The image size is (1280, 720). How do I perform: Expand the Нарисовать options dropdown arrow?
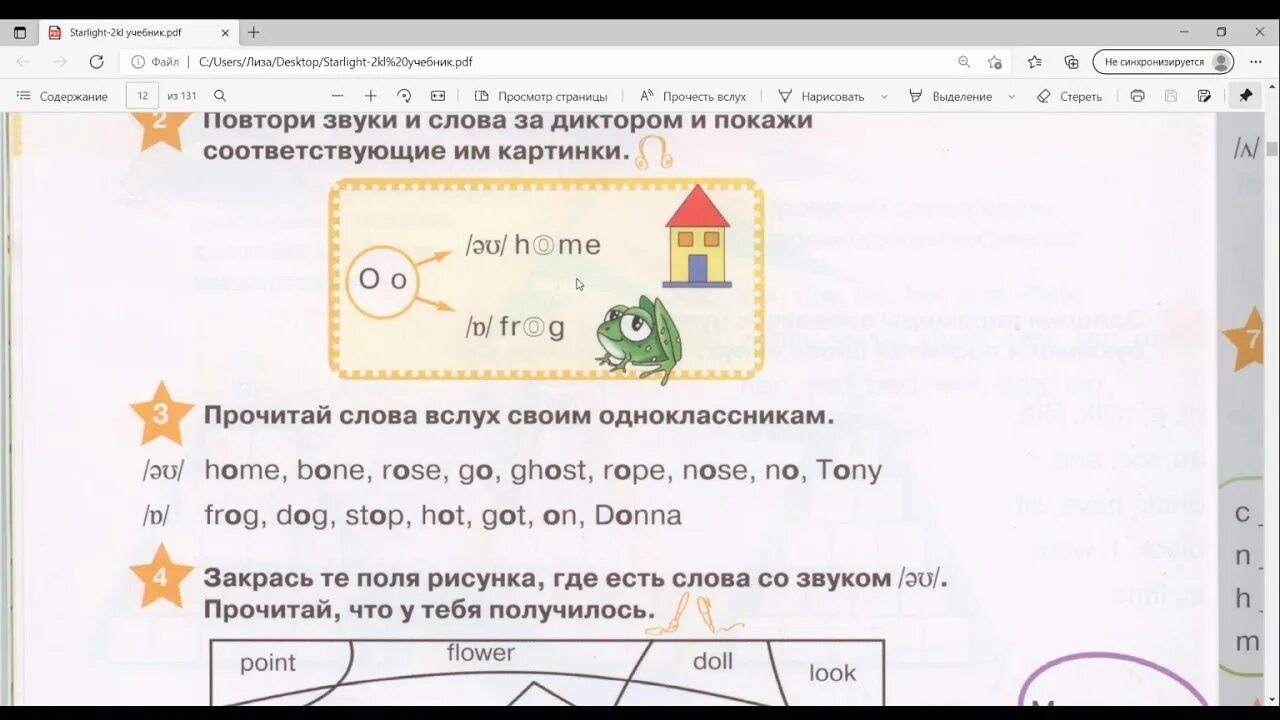(884, 97)
